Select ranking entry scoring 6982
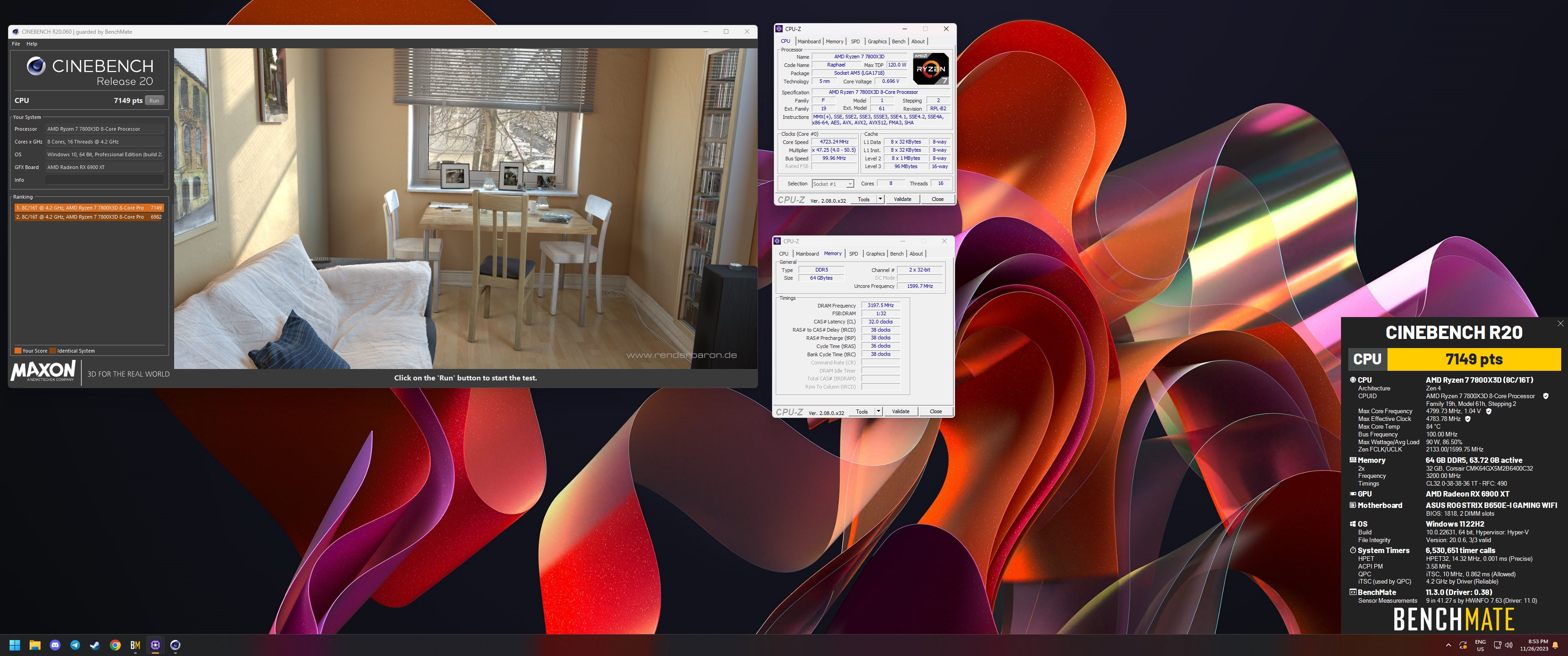This screenshot has width=1568, height=656. click(89, 217)
